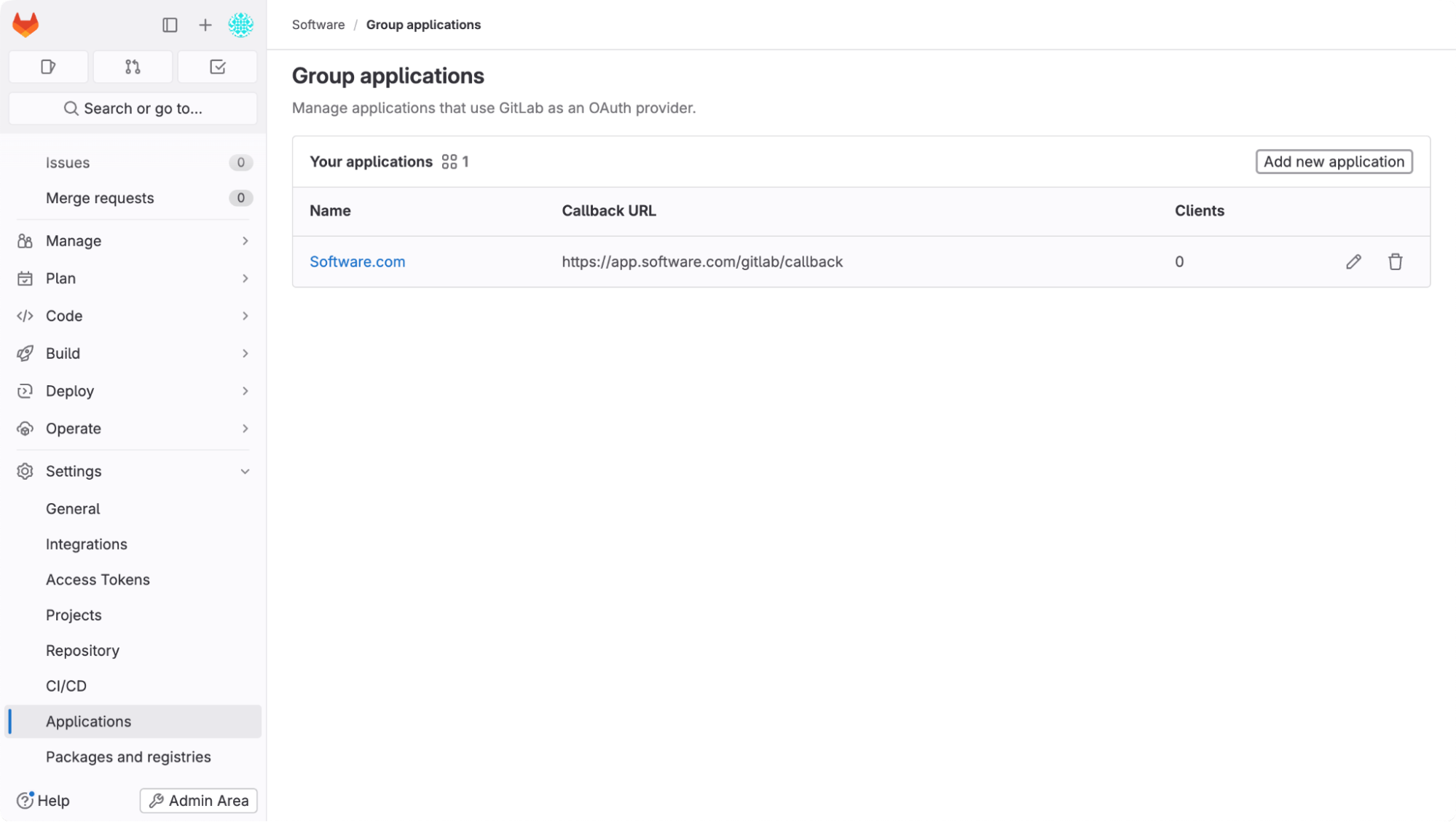The image size is (1456, 822).
Task: Click the Settings gear icon in the sidebar
Action: tap(25, 471)
